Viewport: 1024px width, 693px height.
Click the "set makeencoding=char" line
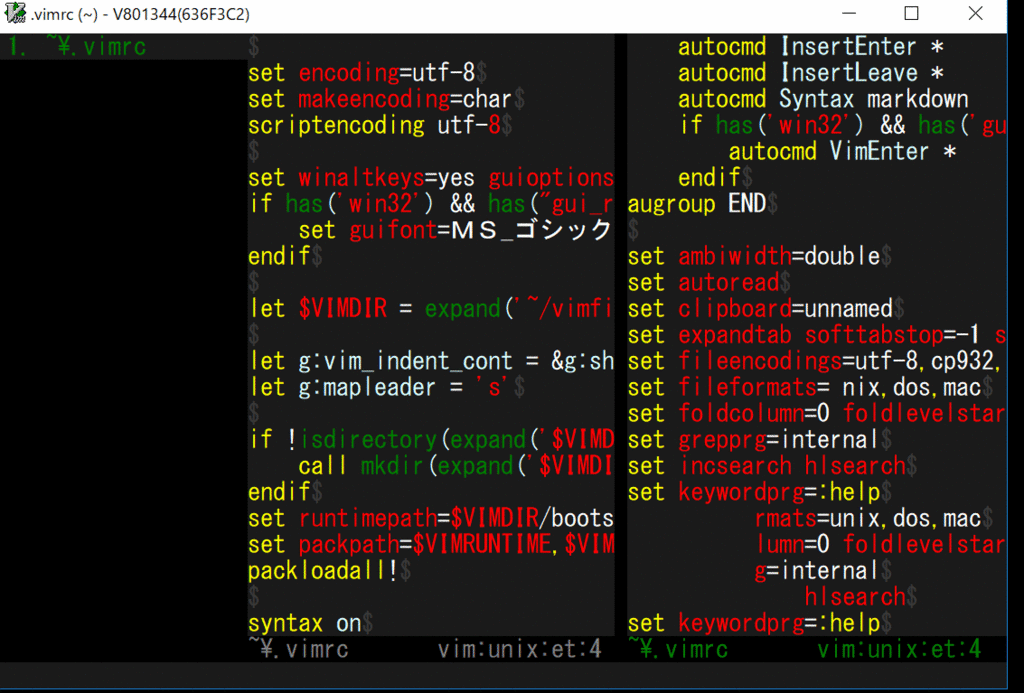point(387,99)
